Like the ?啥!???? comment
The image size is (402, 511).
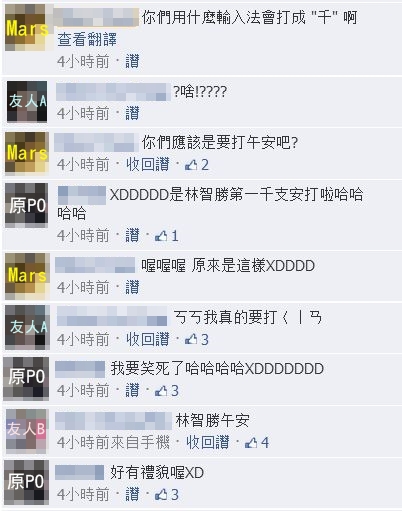click(132, 114)
